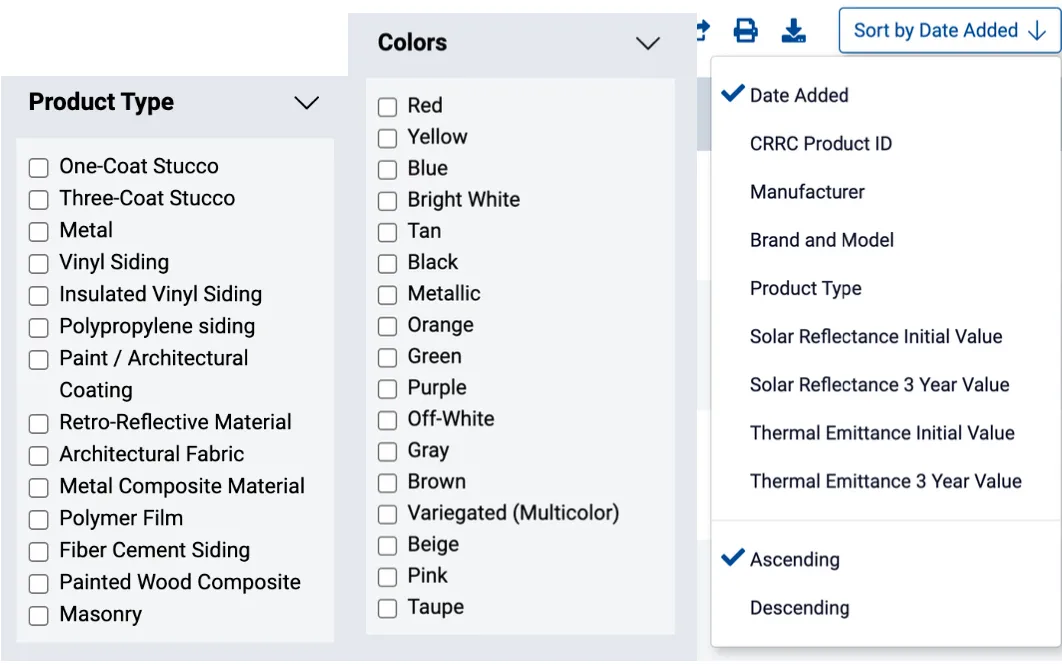Select Thermal Emittance 3 Year Value sorting
This screenshot has width=1062, height=664.
tap(886, 481)
